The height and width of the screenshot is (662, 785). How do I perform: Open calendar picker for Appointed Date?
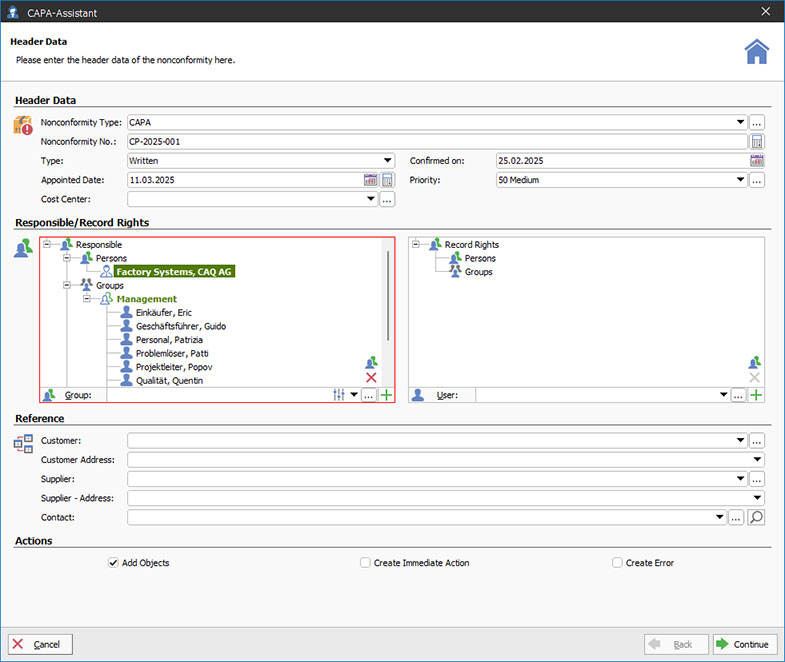tap(371, 180)
